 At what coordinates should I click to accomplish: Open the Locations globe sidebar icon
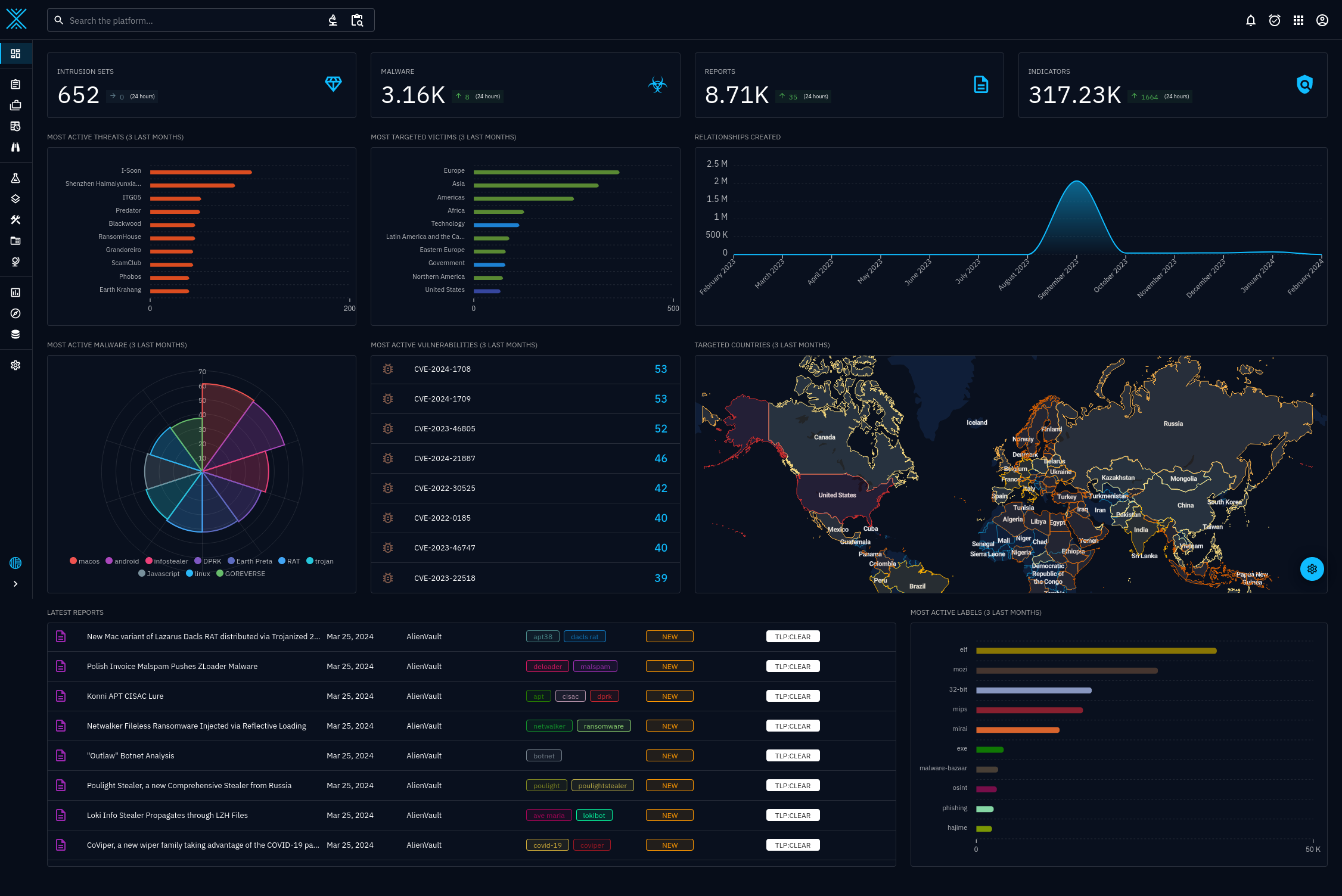click(x=15, y=262)
